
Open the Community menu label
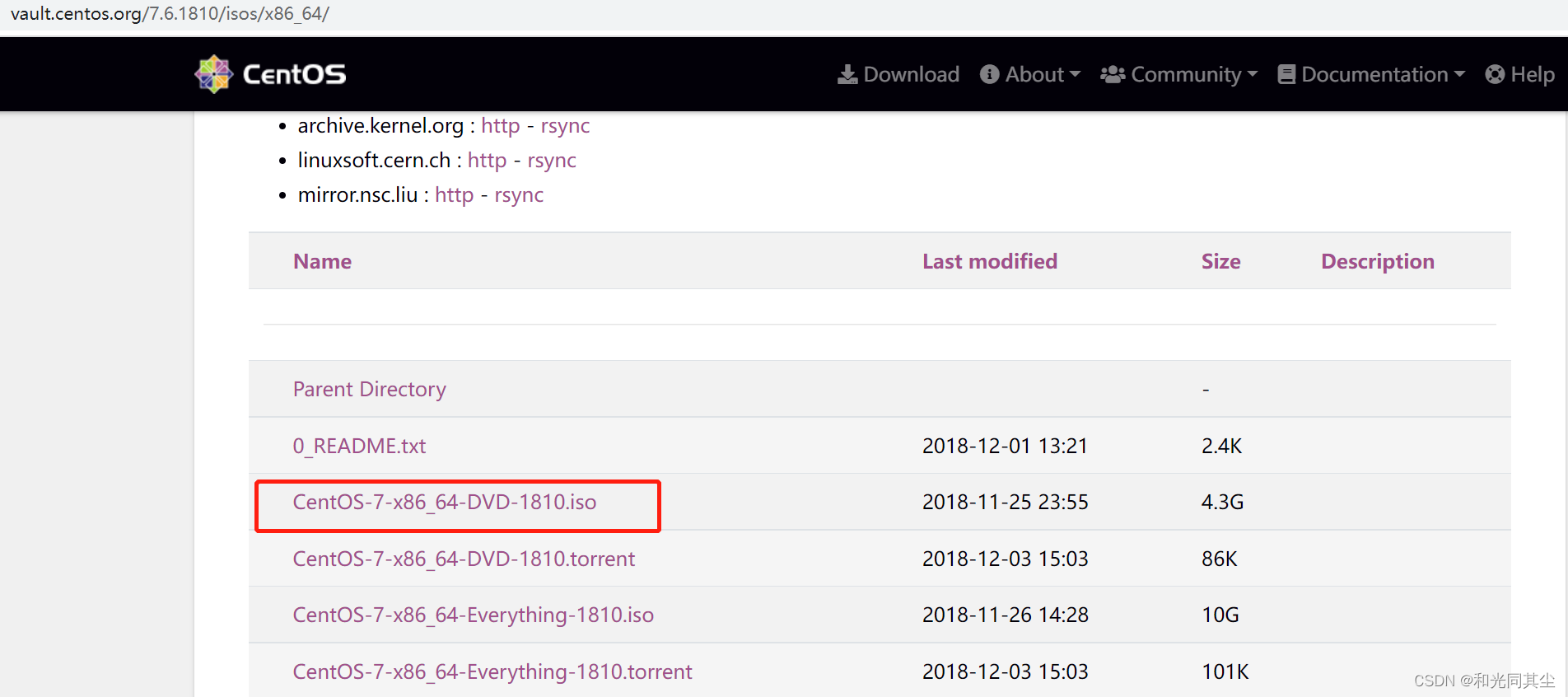(x=1186, y=75)
